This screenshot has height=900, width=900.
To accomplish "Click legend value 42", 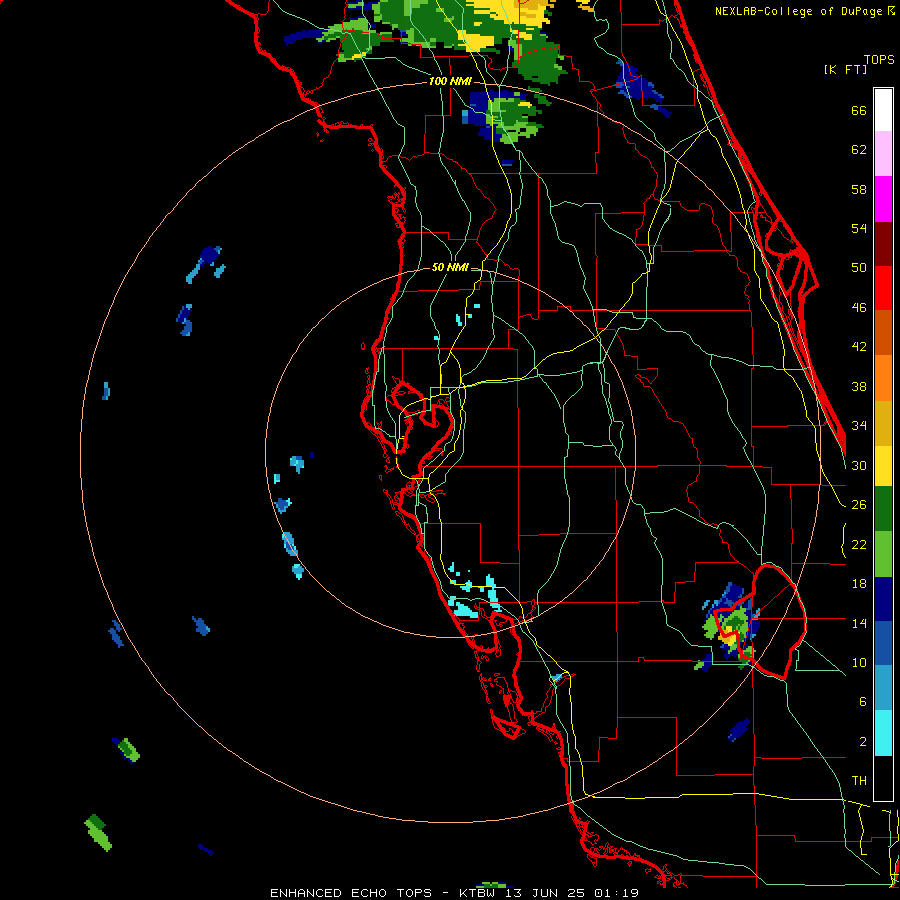I will tap(859, 347).
